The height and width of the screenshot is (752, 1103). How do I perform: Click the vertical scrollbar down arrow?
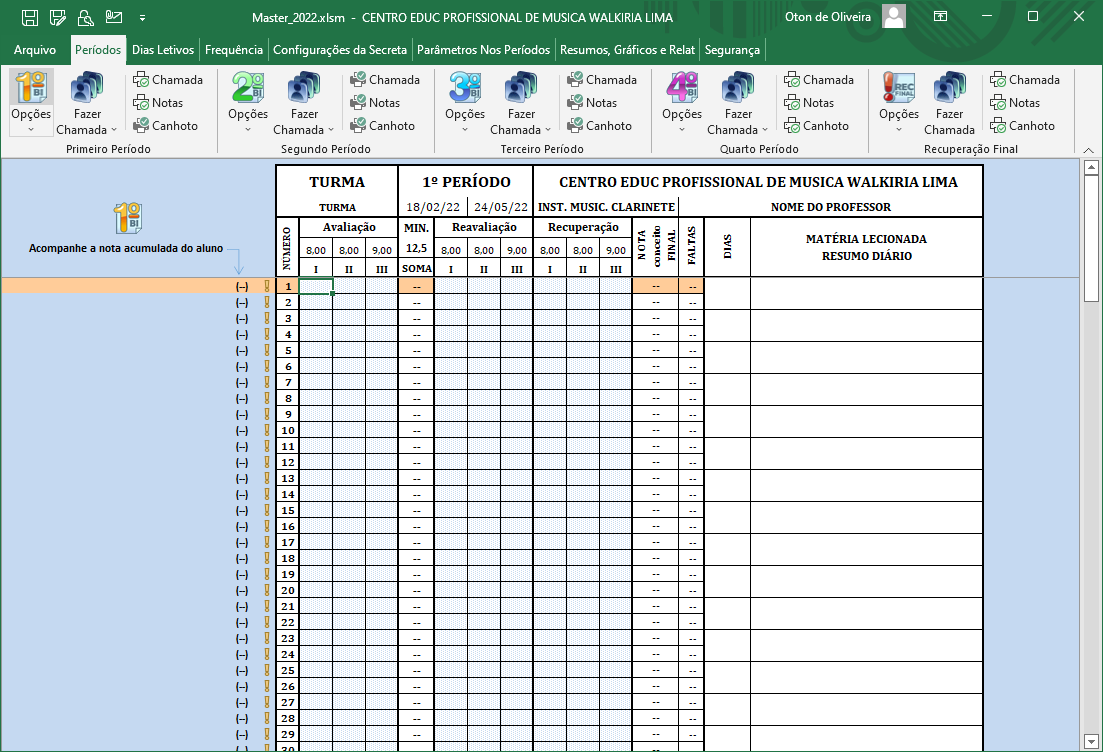tap(1091, 741)
